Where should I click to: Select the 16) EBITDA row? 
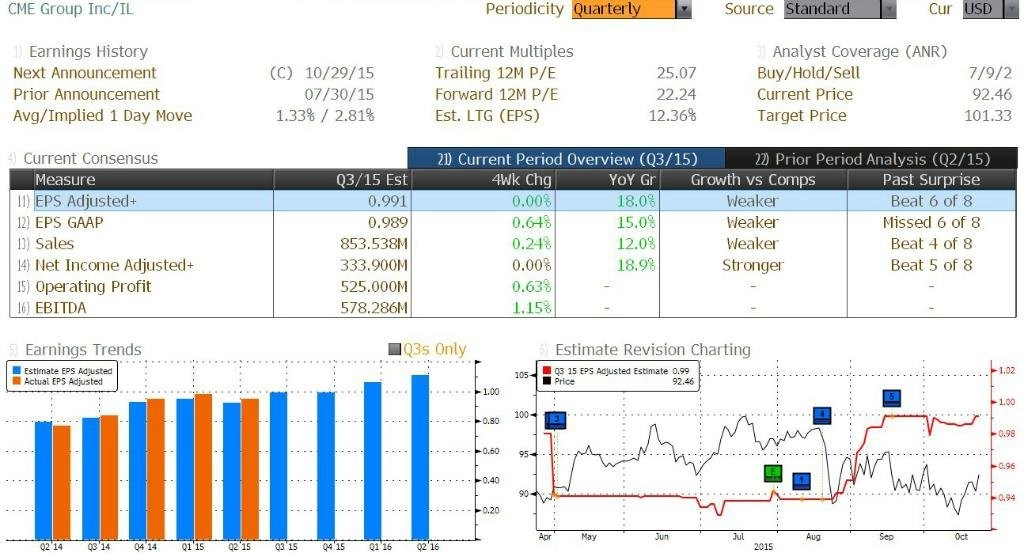coord(513,308)
